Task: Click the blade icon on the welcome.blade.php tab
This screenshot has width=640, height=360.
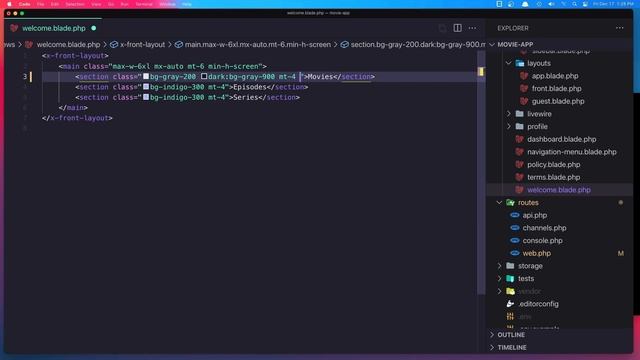Action: point(14,28)
